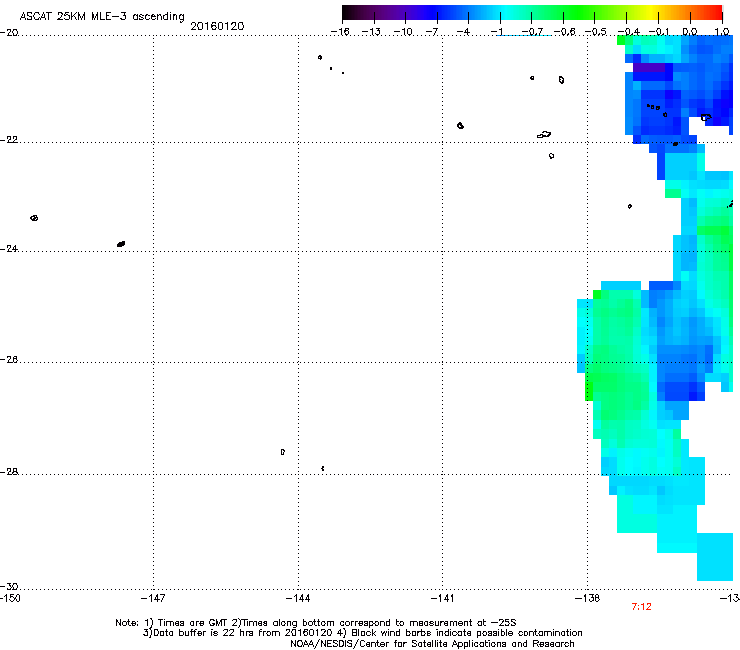Click the note line starting "Note: 1) Times are GMT"
The image size is (740, 650).
point(316,623)
